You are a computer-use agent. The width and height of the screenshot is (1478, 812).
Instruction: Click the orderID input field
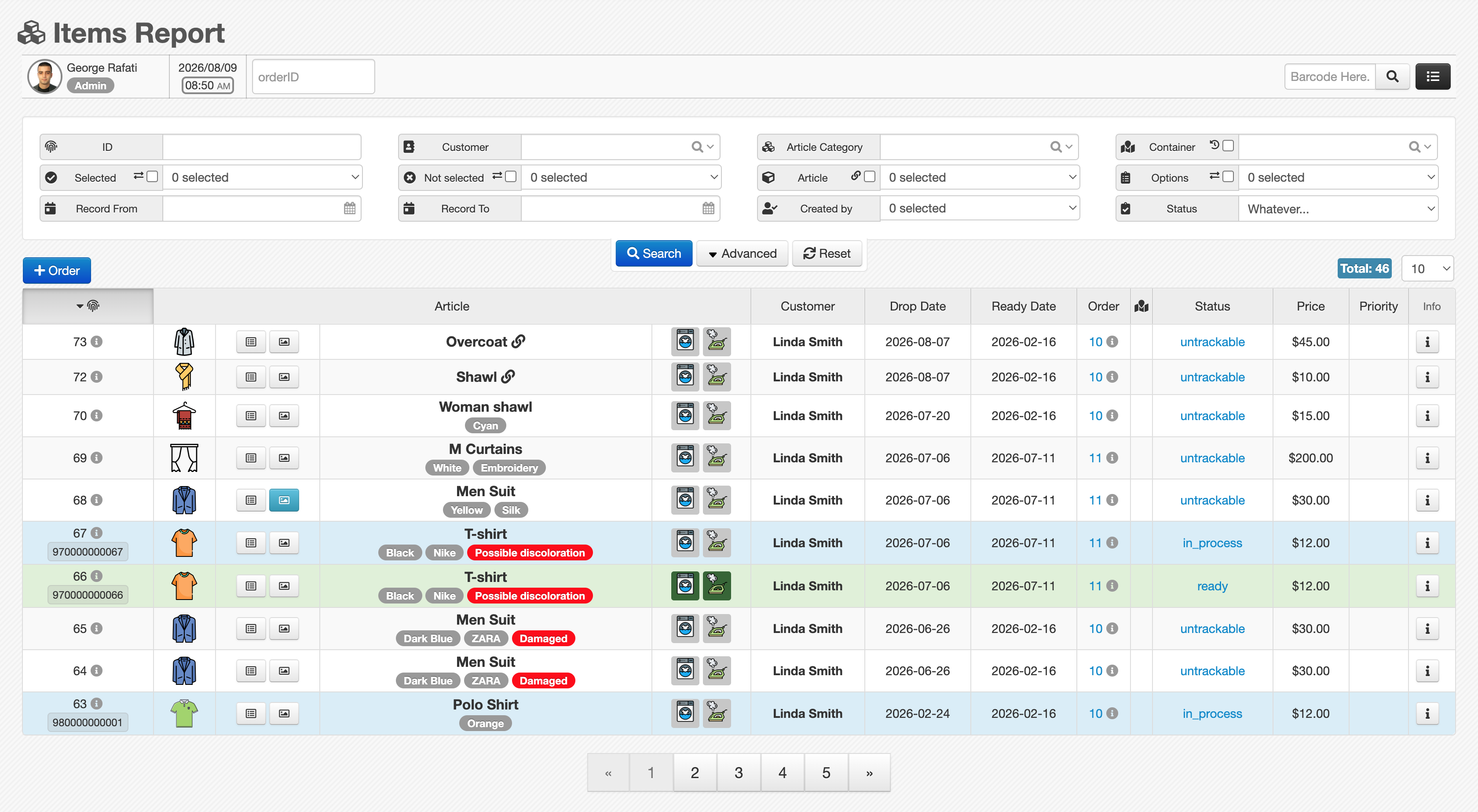[x=313, y=77]
